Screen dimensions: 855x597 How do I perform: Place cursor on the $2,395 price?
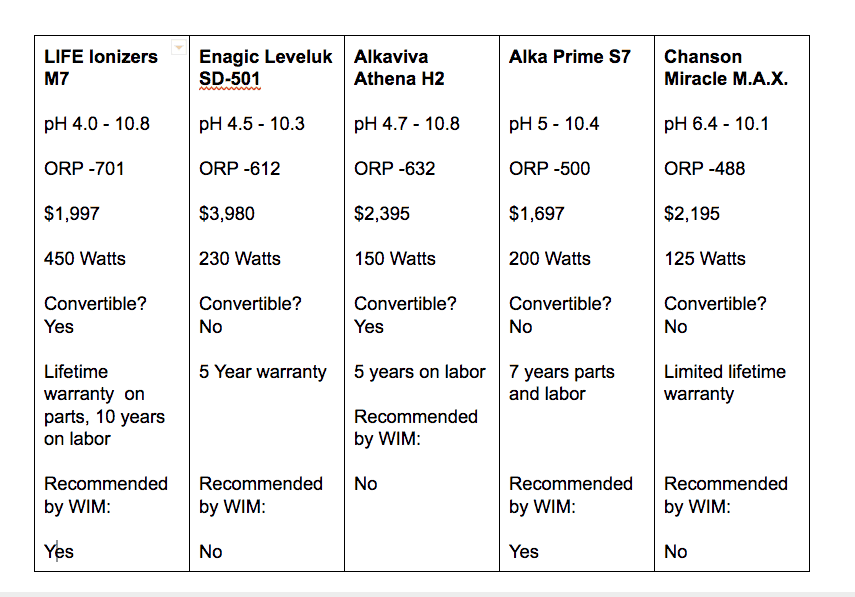coord(382,214)
